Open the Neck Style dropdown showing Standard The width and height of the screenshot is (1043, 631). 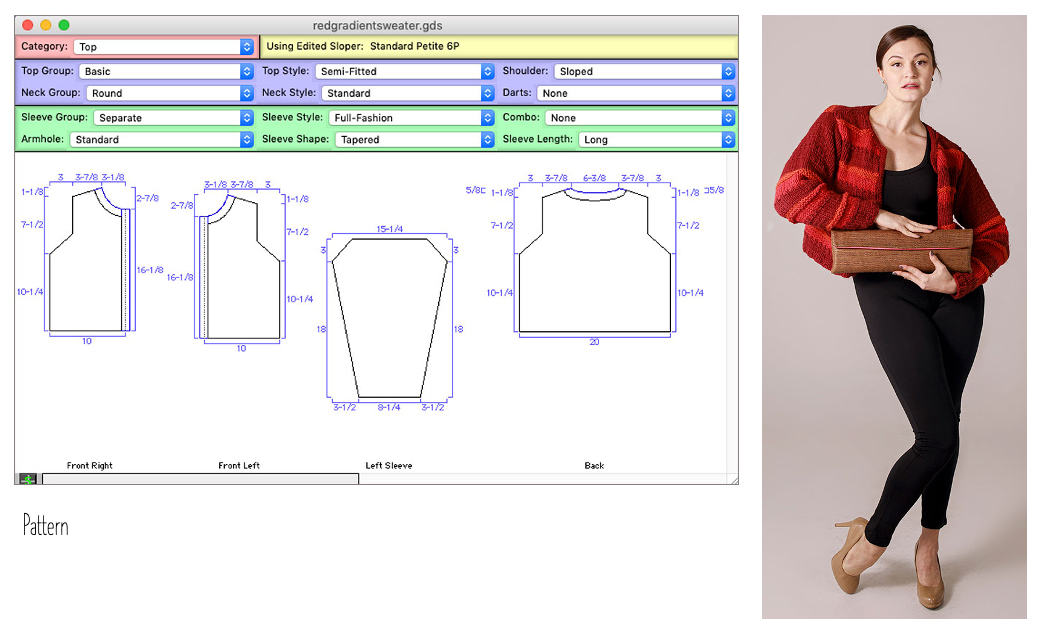408,93
